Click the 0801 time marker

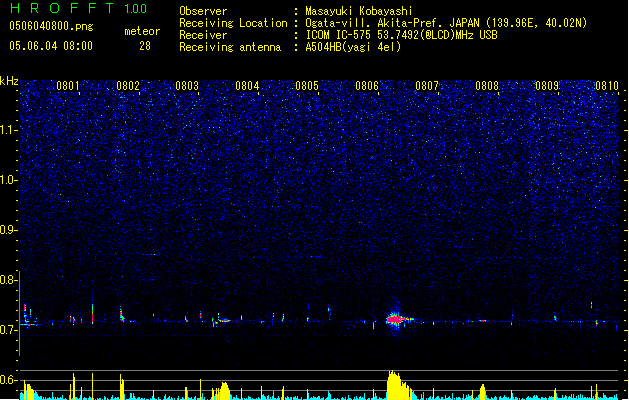[68, 86]
